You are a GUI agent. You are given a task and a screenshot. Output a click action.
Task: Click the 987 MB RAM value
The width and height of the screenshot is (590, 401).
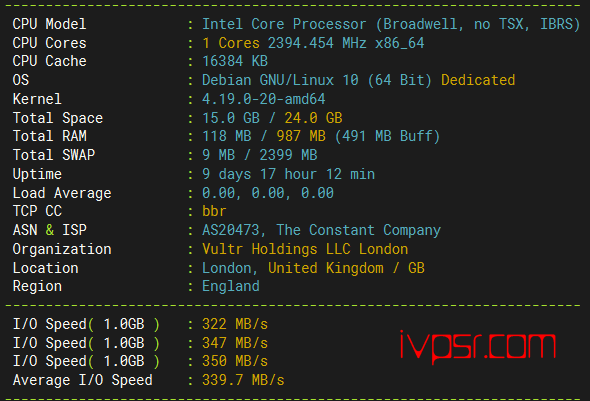click(x=301, y=136)
